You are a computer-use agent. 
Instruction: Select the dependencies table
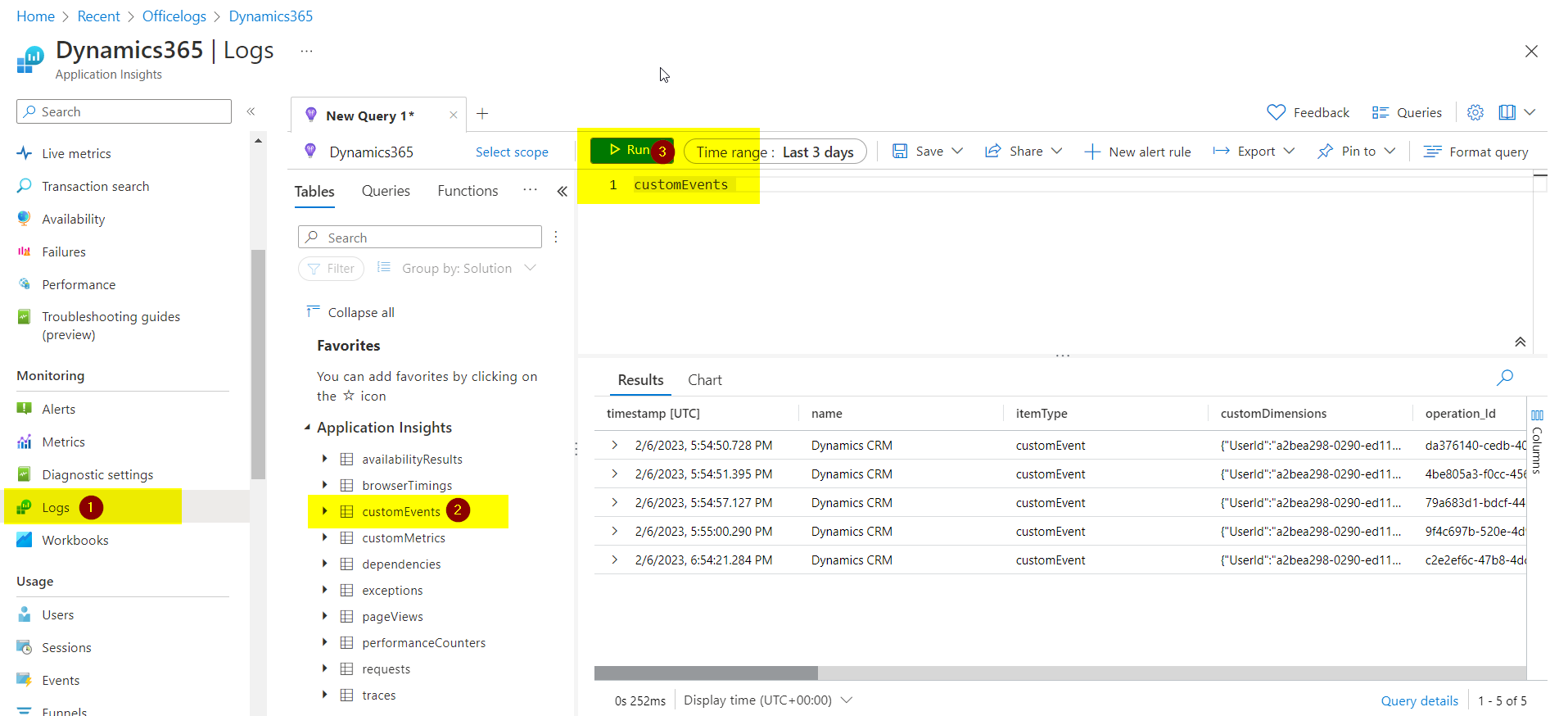click(401, 564)
